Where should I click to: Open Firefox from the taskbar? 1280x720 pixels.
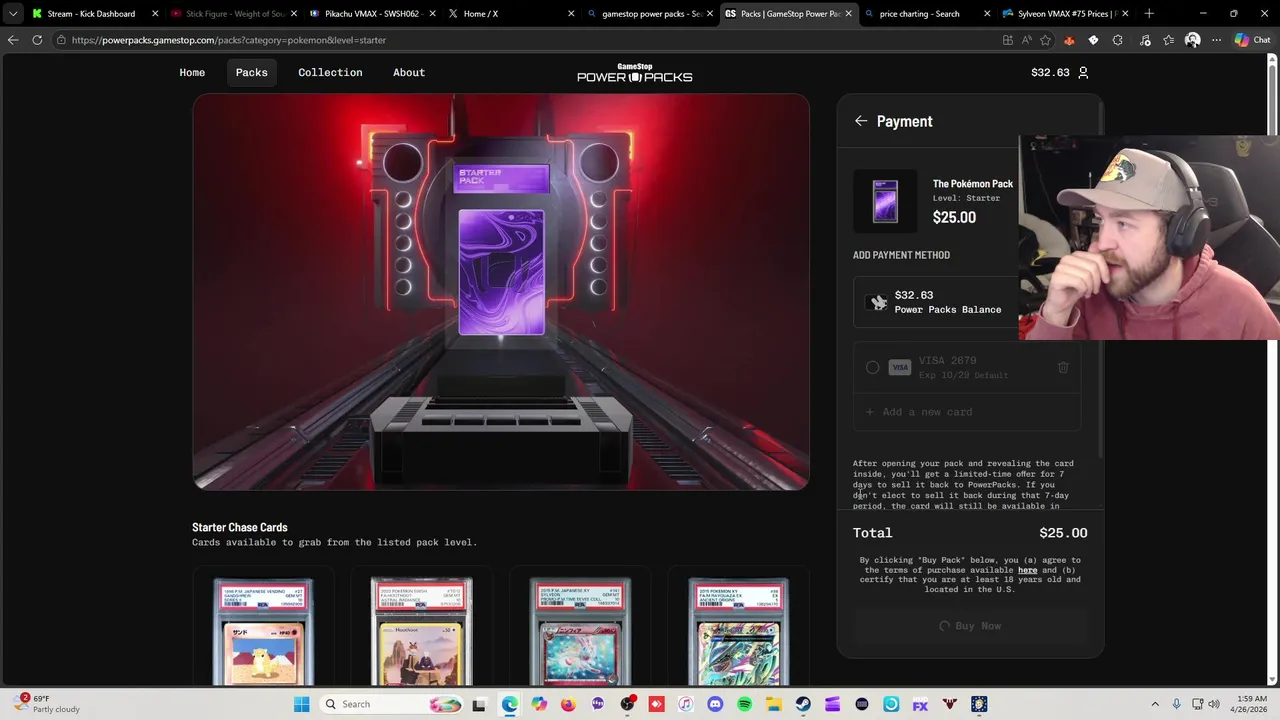tap(568, 704)
